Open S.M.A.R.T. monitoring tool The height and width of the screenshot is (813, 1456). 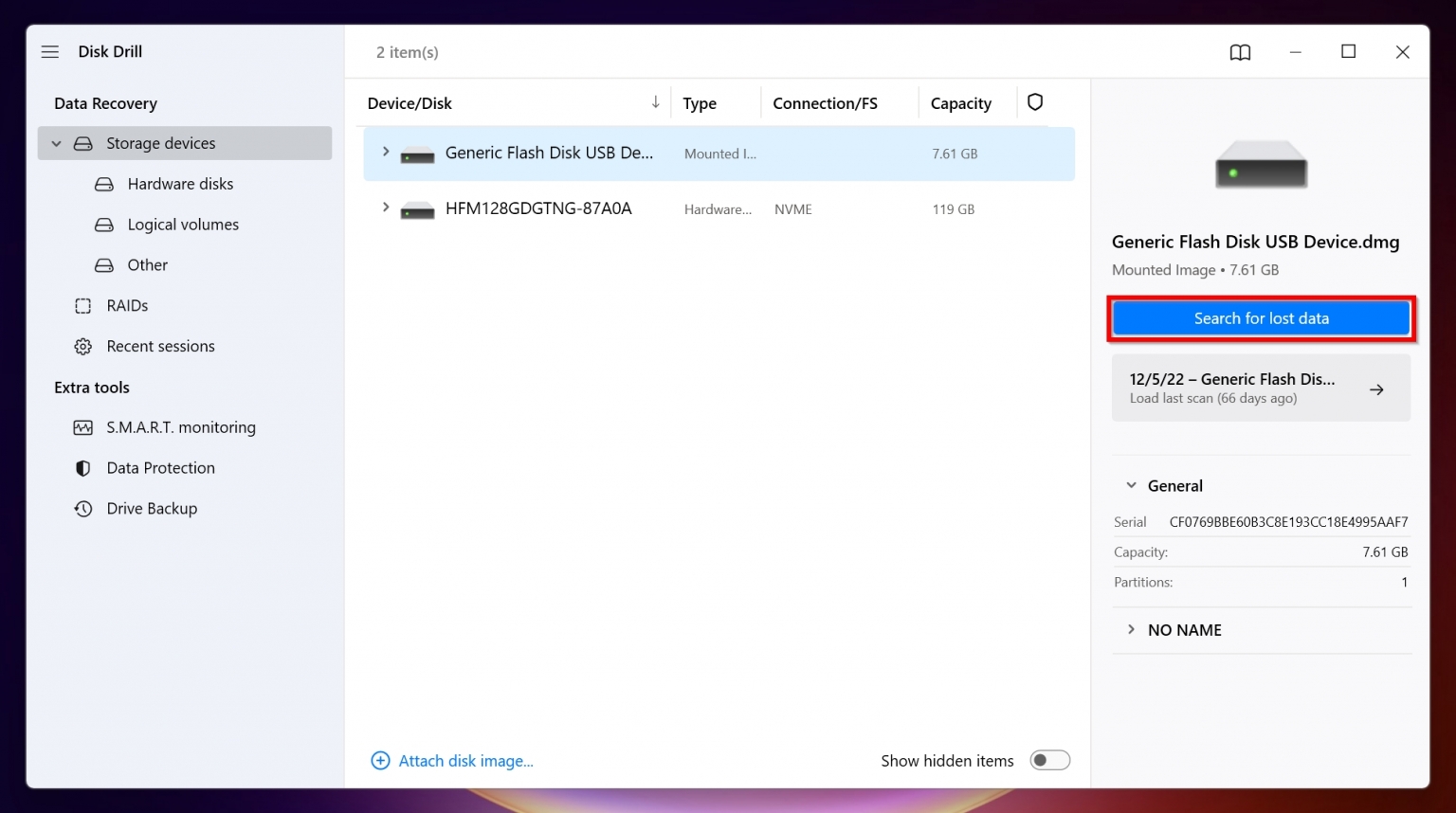(83, 427)
